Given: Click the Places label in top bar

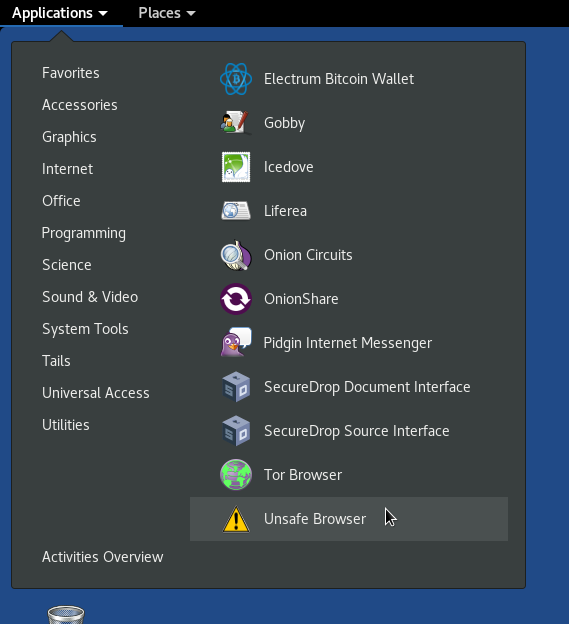Looking at the screenshot, I should pos(159,13).
